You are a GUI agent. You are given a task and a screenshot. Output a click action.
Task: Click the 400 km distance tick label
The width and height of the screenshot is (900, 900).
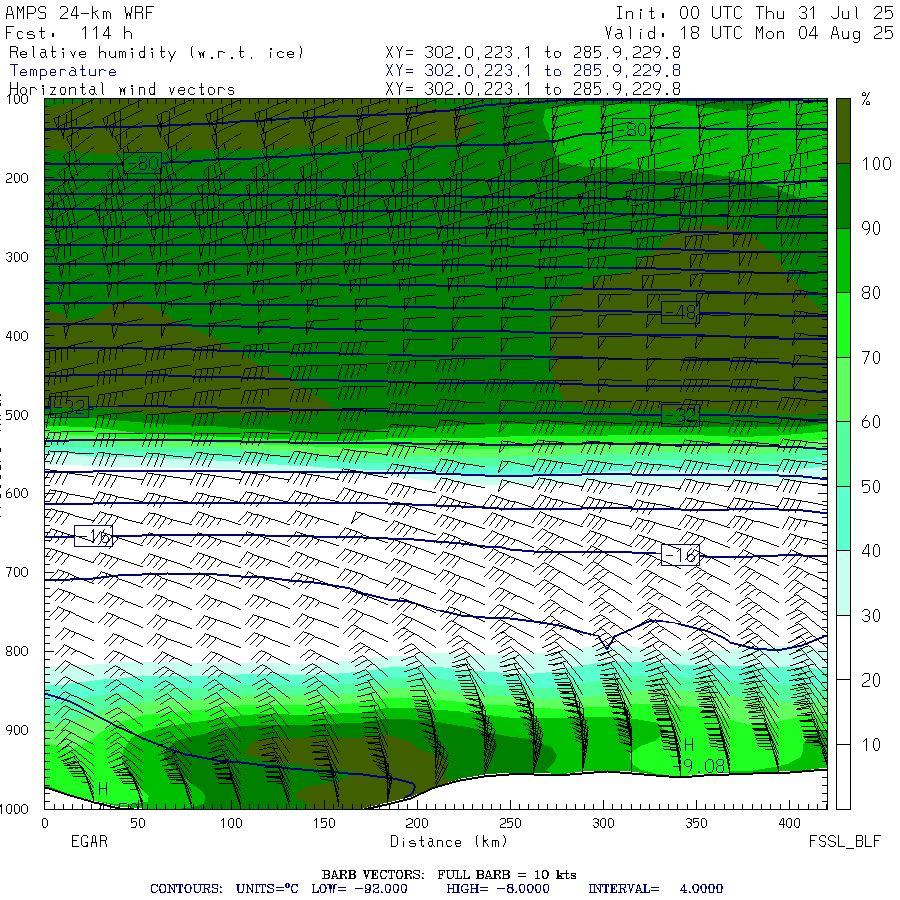pyautogui.click(x=789, y=823)
